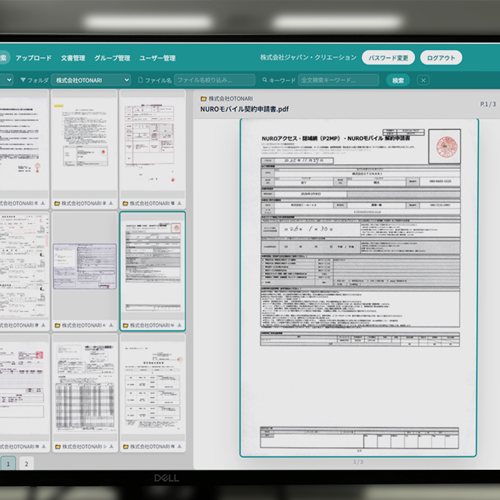Click the teal 検索 button in the filter bar
500x500 pixels.
pos(398,80)
